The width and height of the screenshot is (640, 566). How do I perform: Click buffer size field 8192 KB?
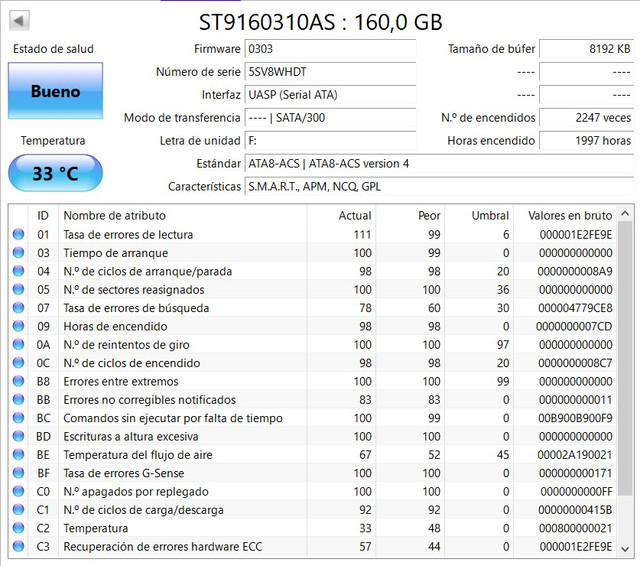[587, 49]
